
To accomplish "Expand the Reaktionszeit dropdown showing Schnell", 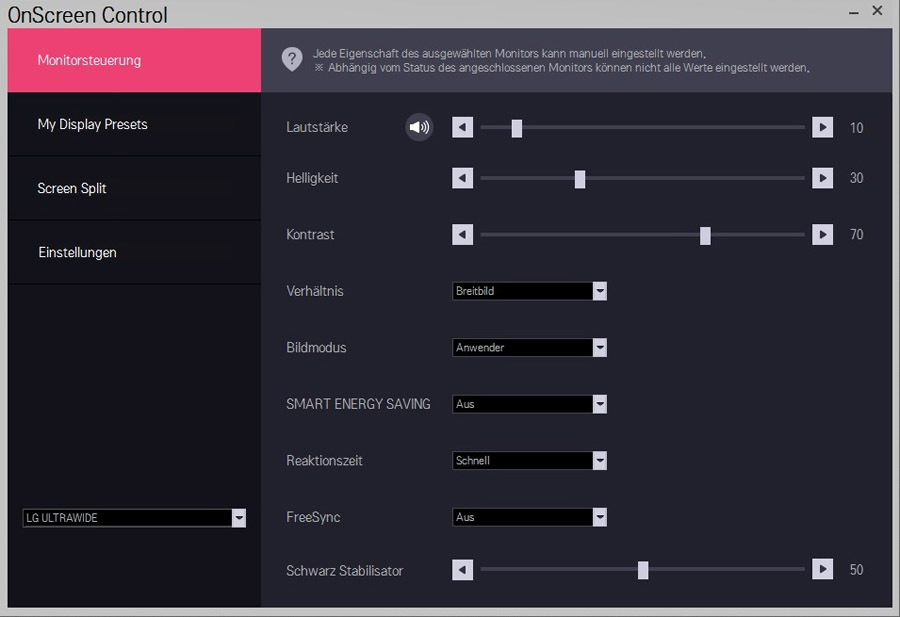I will [529, 460].
